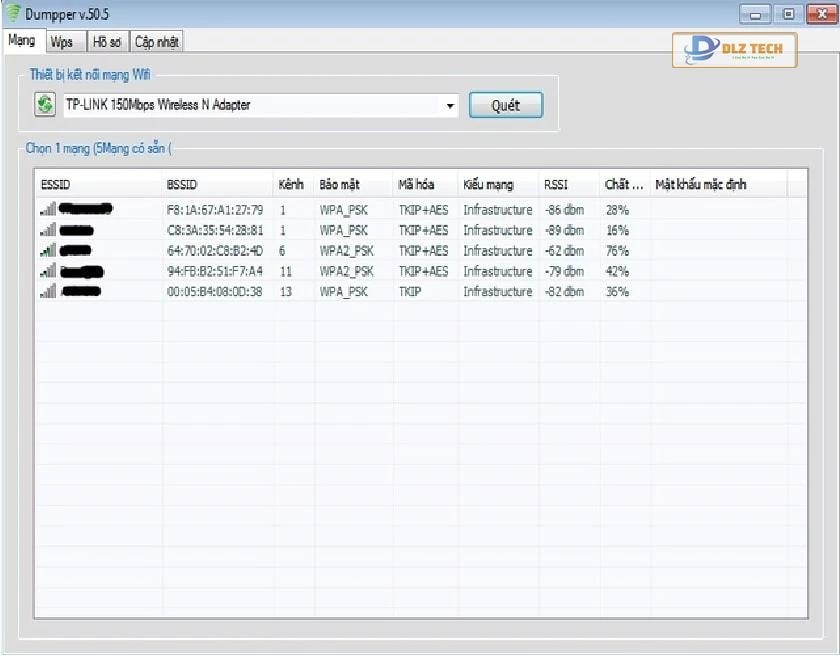Click signal icon of C8:3A:35:54:28:81 network

pyautogui.click(x=48, y=230)
